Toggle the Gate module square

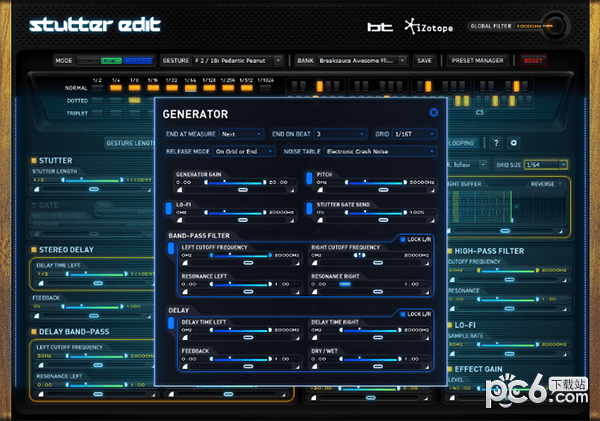pyautogui.click(x=34, y=205)
